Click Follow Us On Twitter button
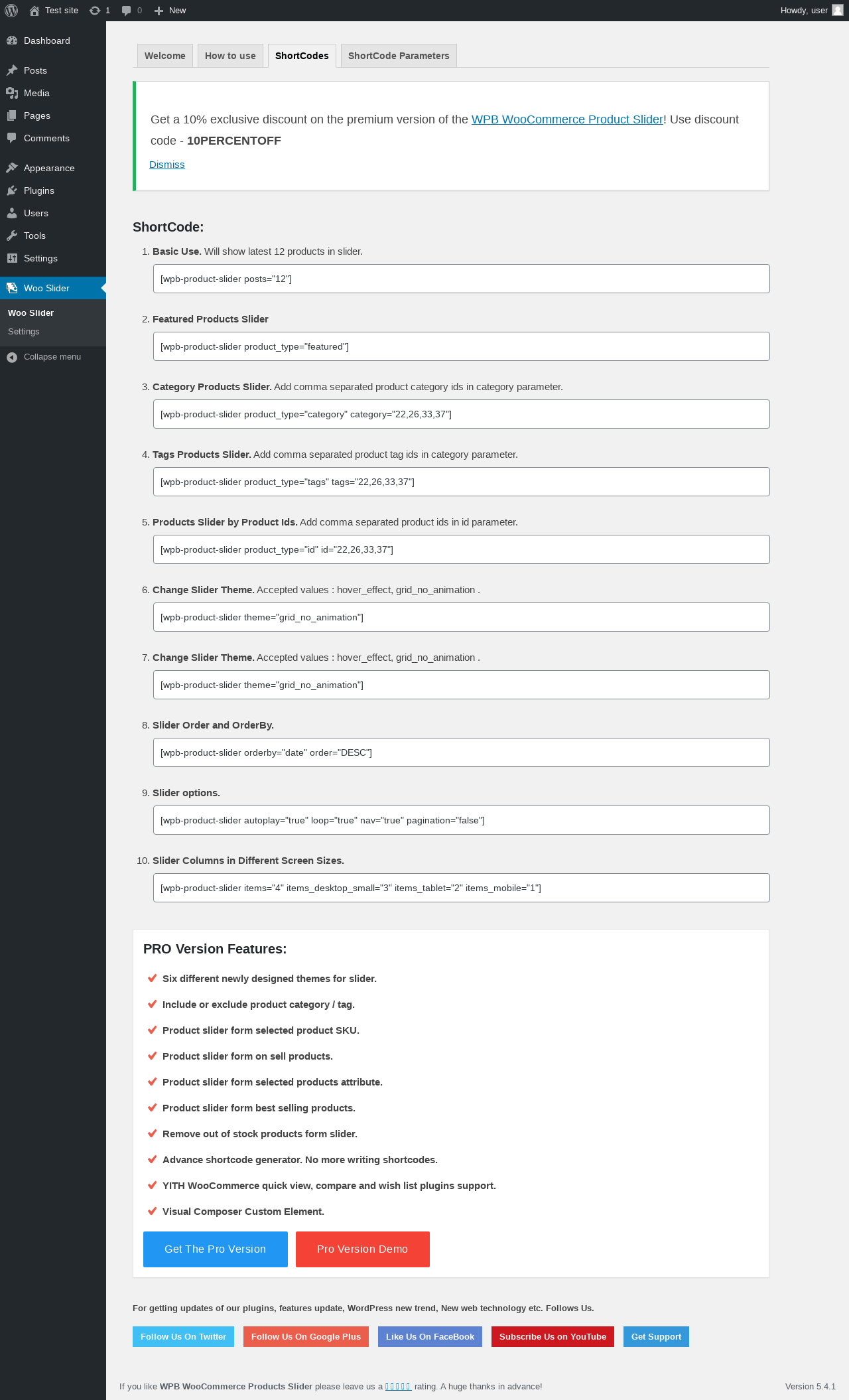 183,1336
